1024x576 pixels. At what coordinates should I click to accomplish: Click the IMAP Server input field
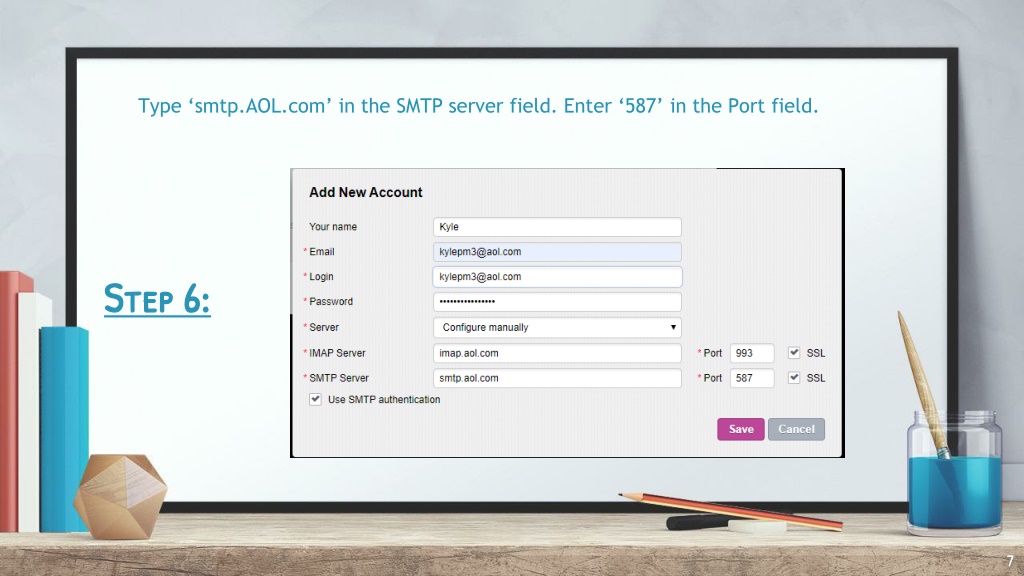(557, 353)
